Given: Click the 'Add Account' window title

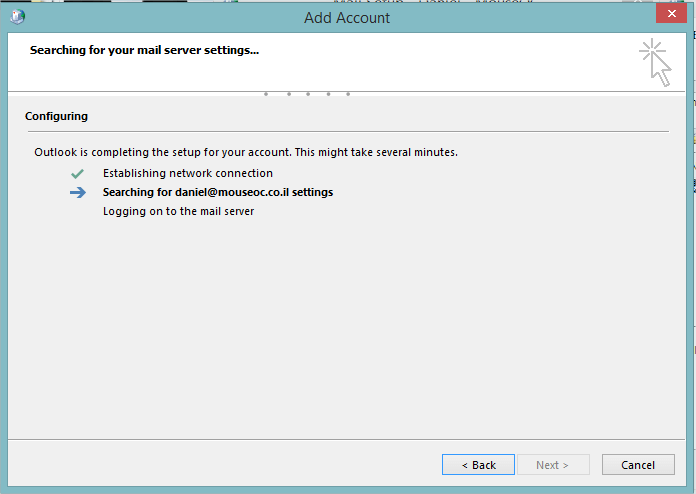Looking at the screenshot, I should (347, 18).
